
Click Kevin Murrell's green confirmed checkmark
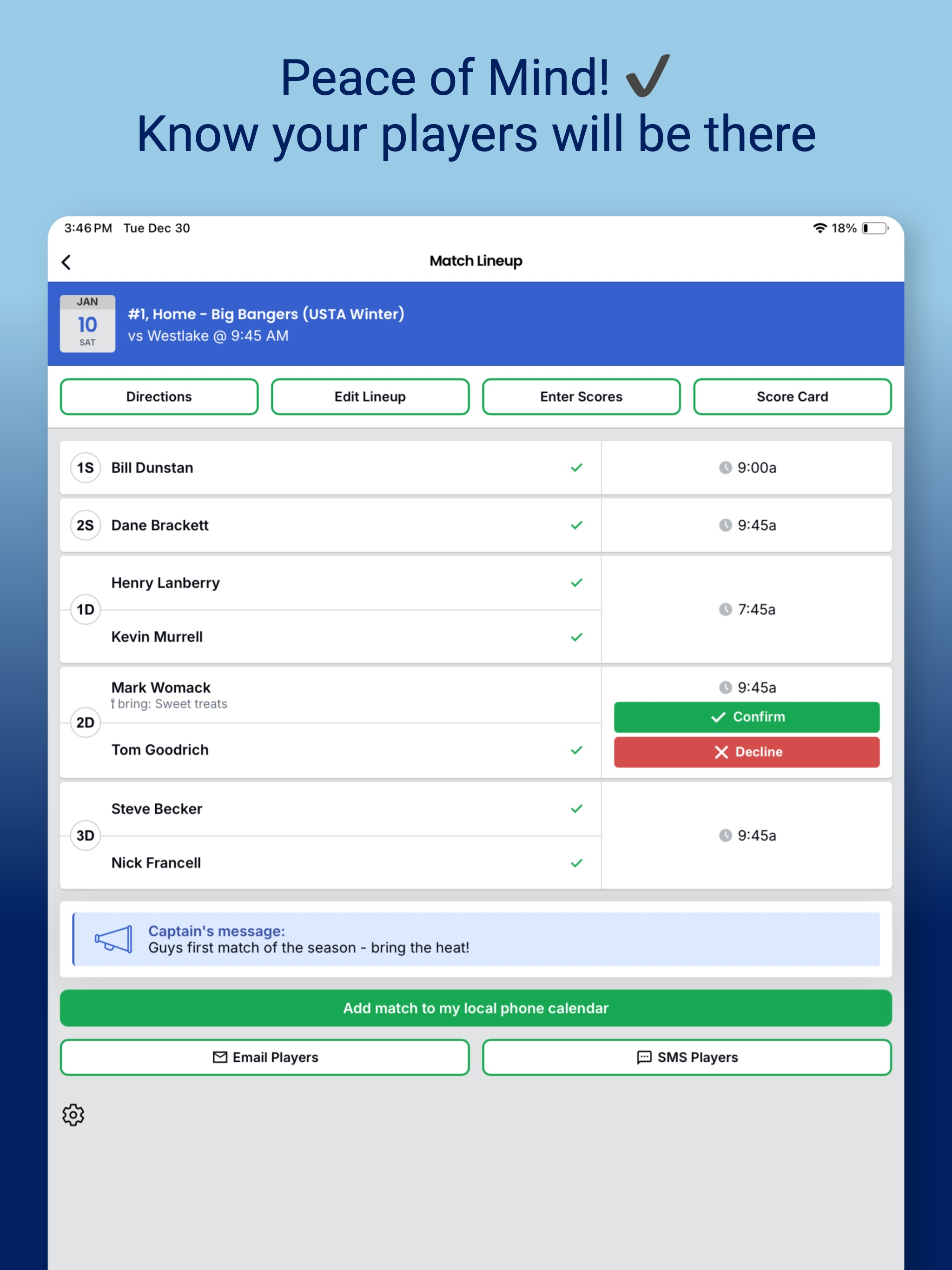pyautogui.click(x=576, y=637)
